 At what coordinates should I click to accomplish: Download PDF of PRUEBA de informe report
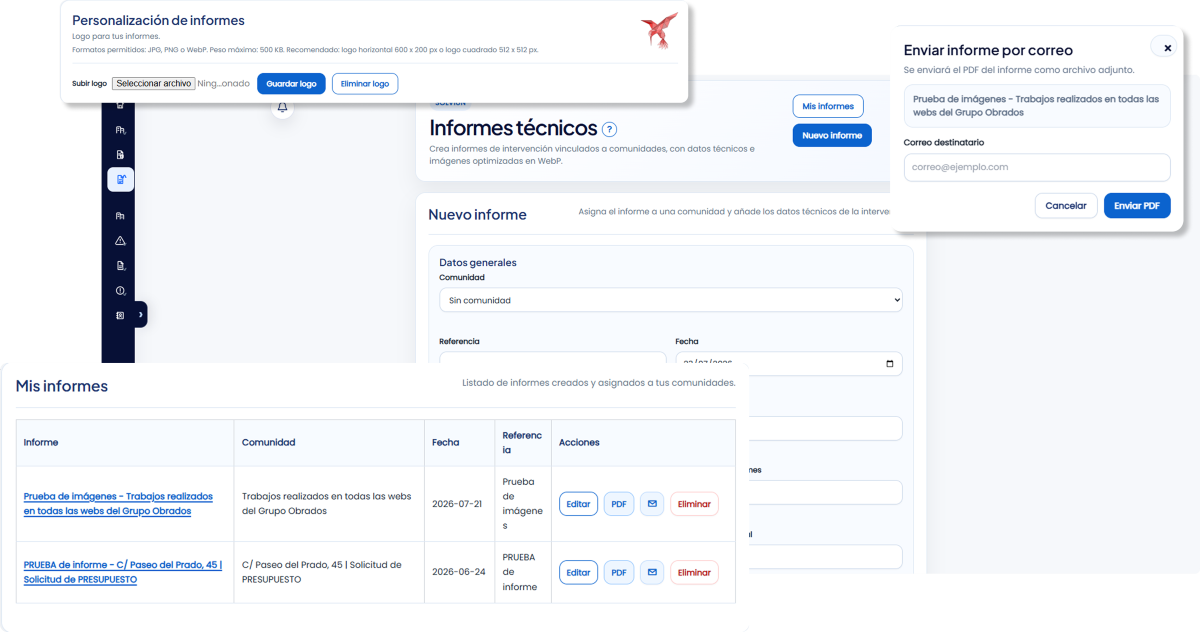[x=619, y=572]
